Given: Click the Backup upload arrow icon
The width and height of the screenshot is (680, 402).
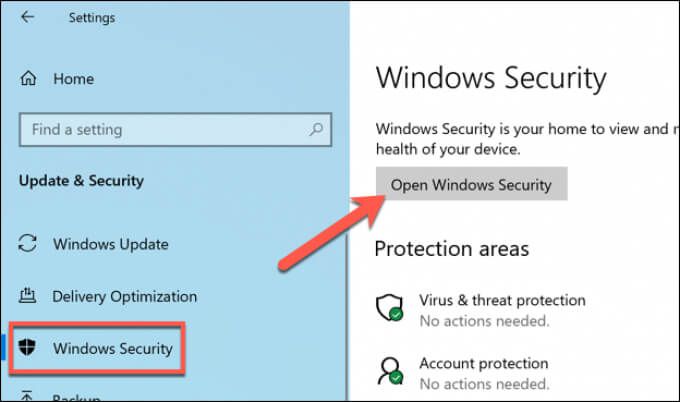Looking at the screenshot, I should (x=27, y=396).
